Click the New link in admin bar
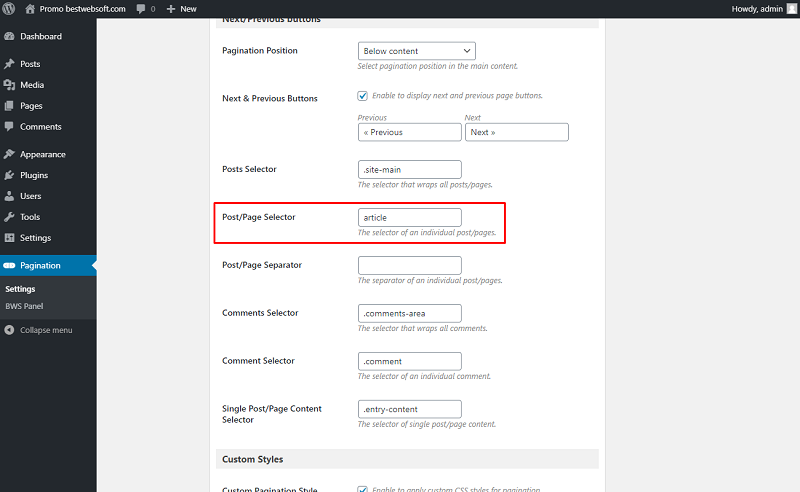 (188, 9)
